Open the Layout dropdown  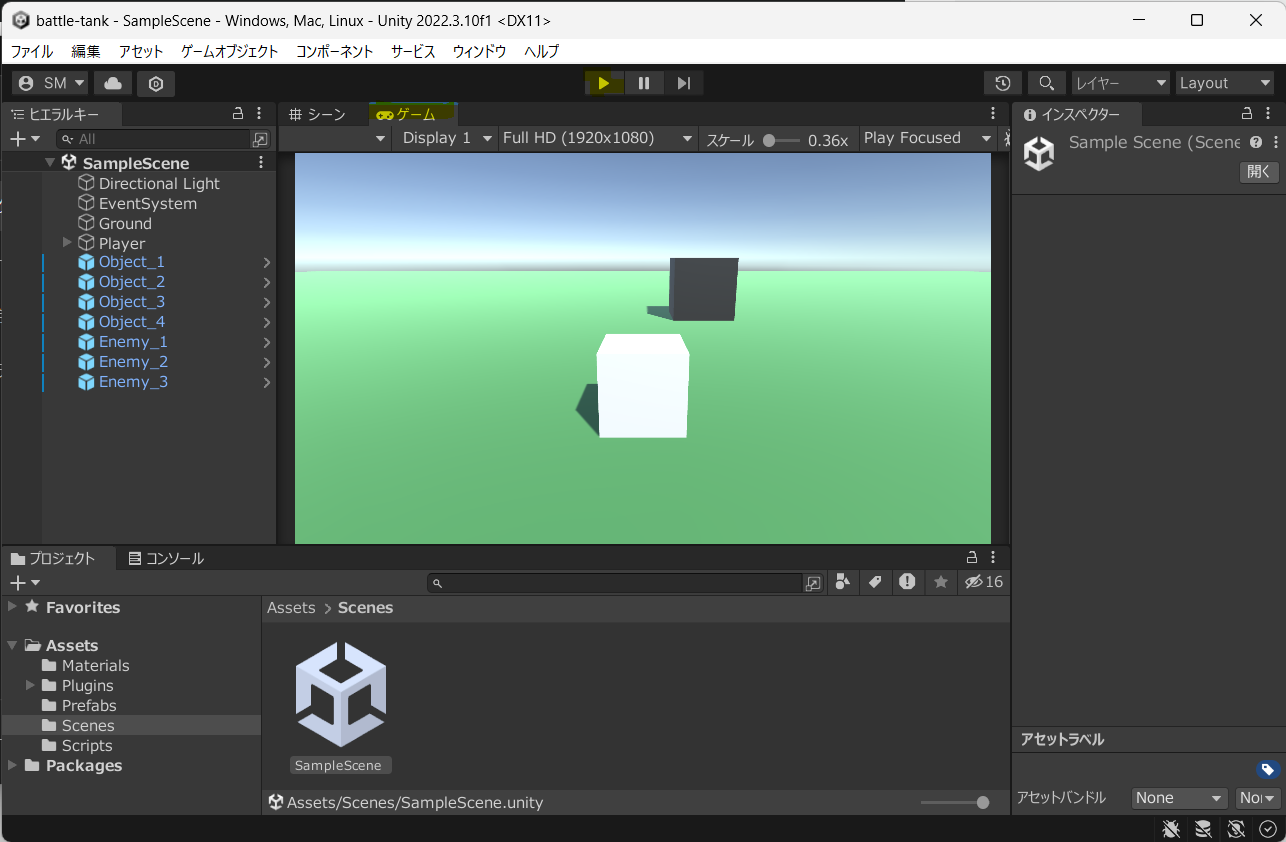(1224, 83)
